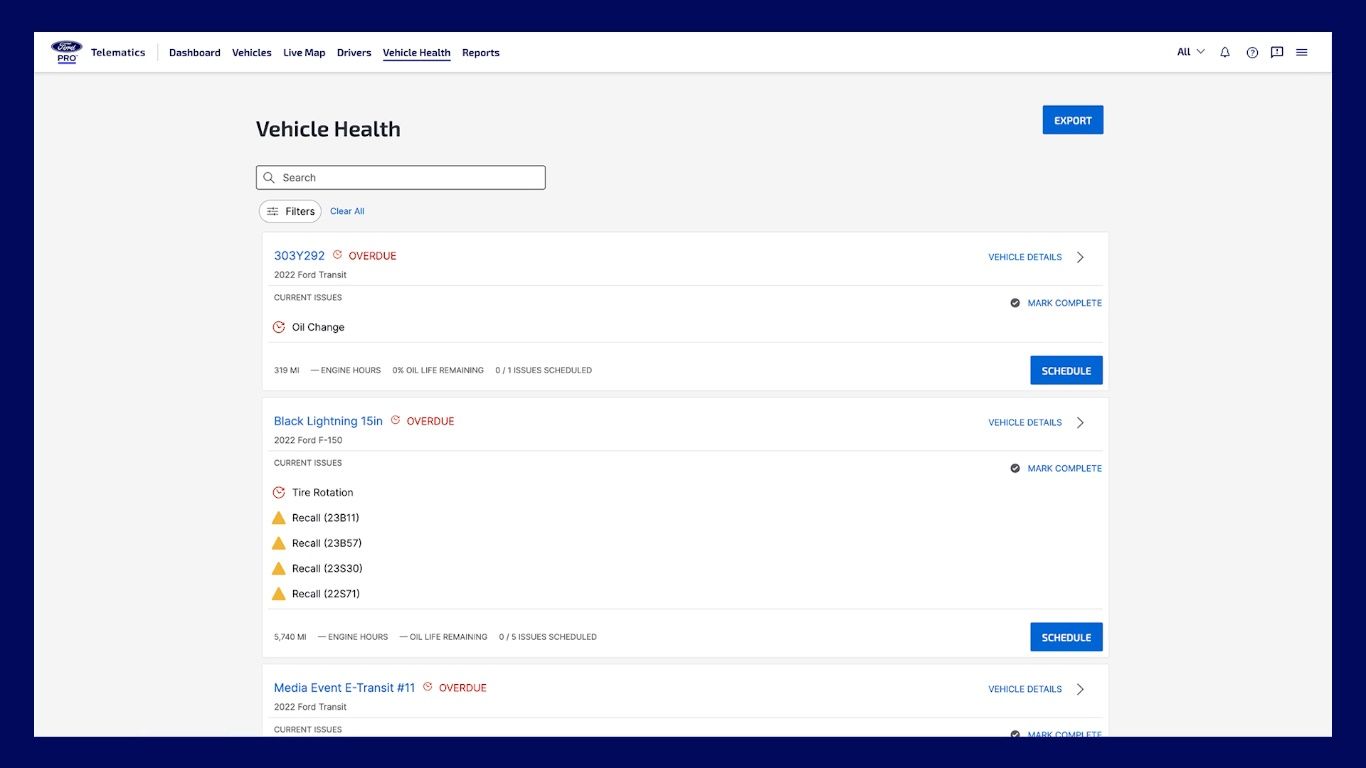Screen dimensions: 1366x768
Task: Click the Tire Rotation clock icon
Action: (x=279, y=492)
